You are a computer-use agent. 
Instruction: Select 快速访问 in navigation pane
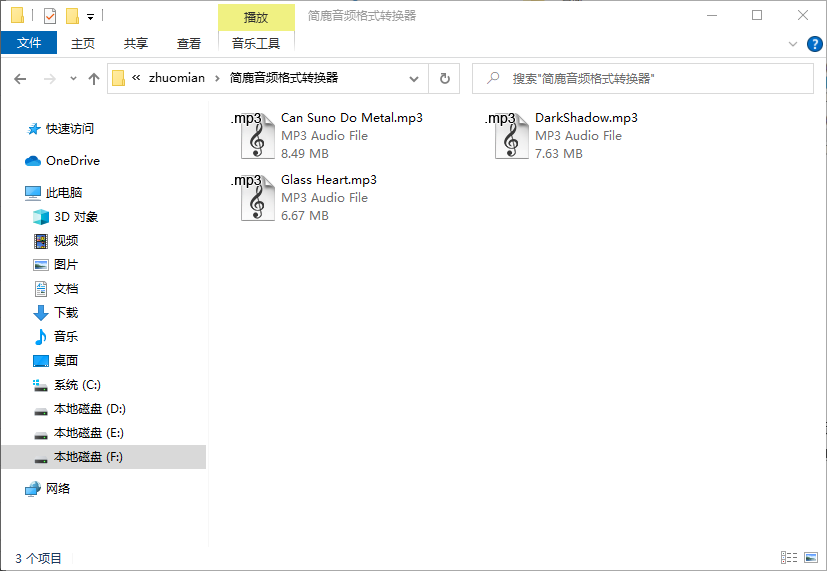pyautogui.click(x=70, y=129)
